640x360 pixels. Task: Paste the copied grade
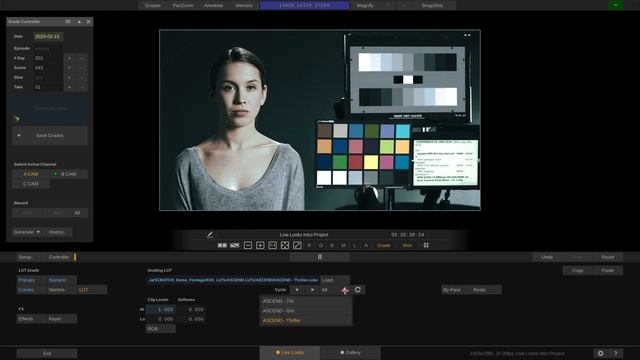tap(608, 270)
